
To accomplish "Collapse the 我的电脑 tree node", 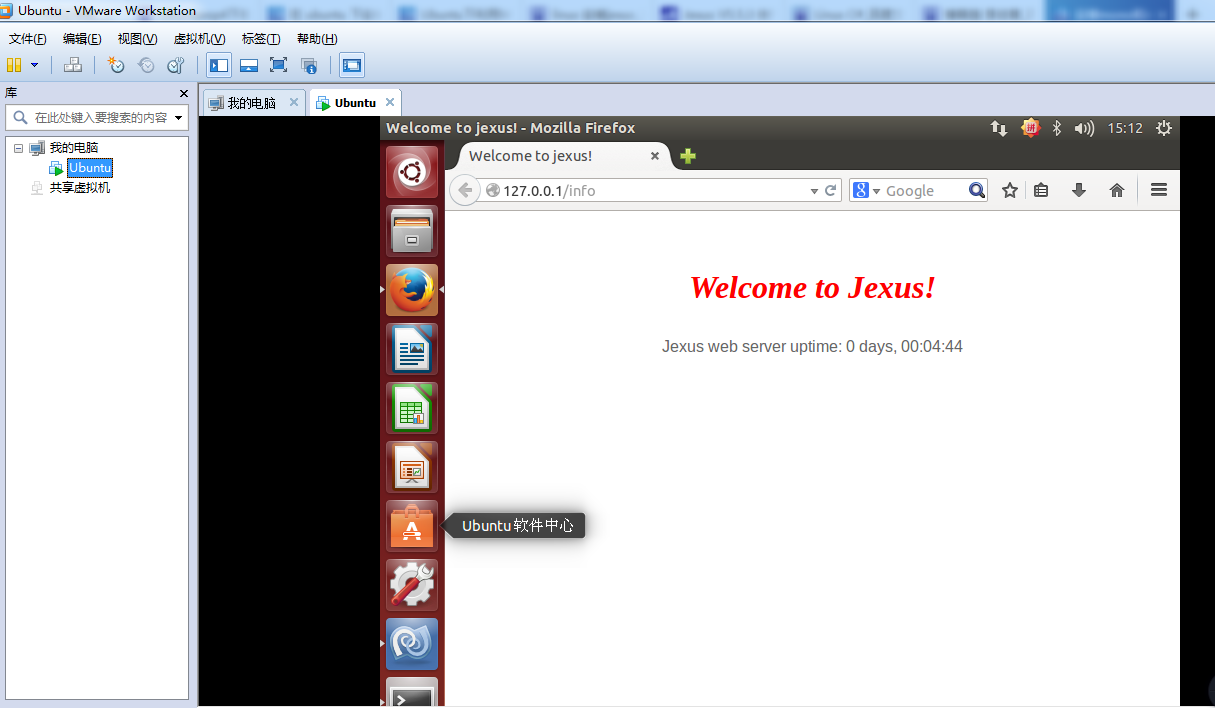I will click(x=18, y=148).
